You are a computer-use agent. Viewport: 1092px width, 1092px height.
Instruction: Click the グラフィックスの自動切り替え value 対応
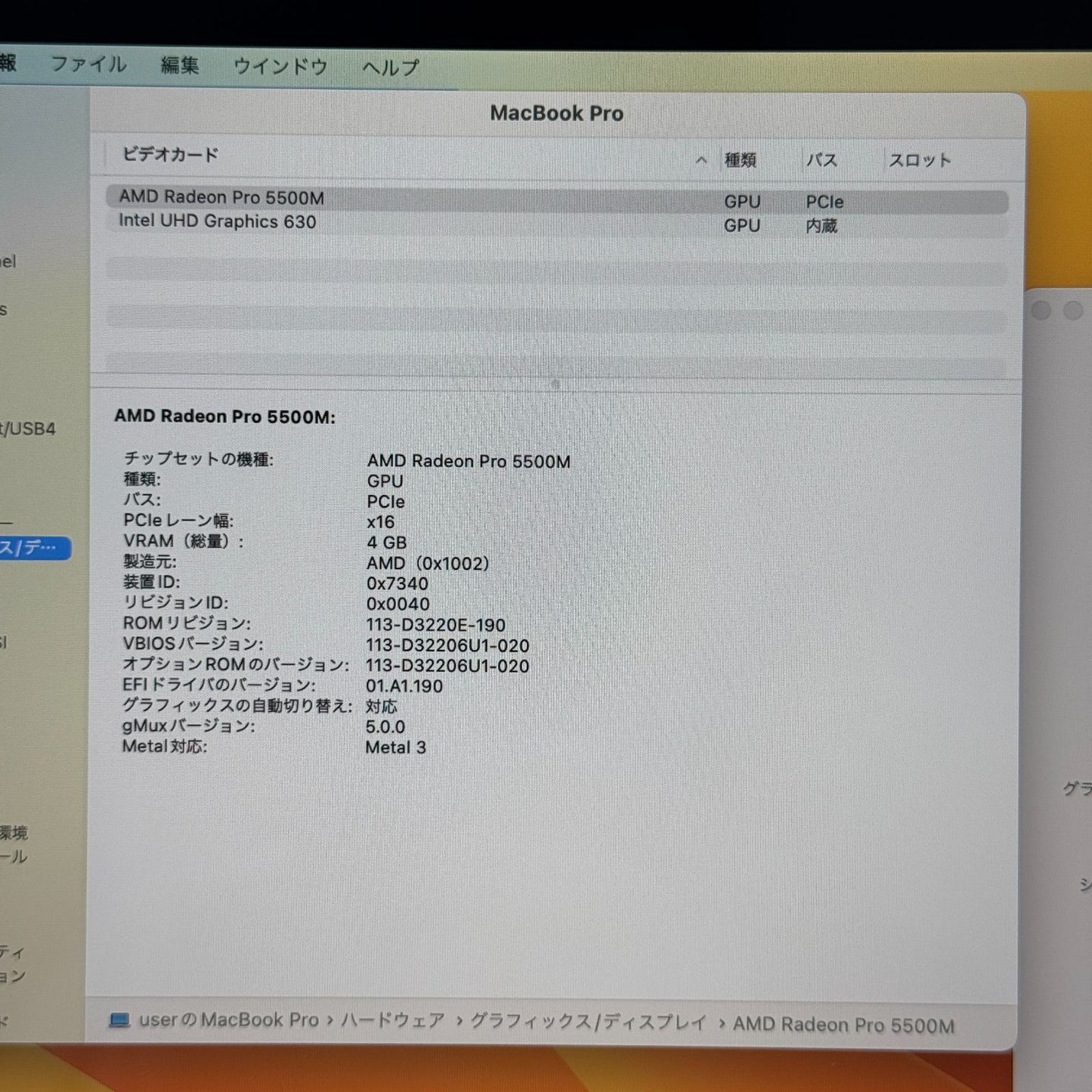click(382, 707)
